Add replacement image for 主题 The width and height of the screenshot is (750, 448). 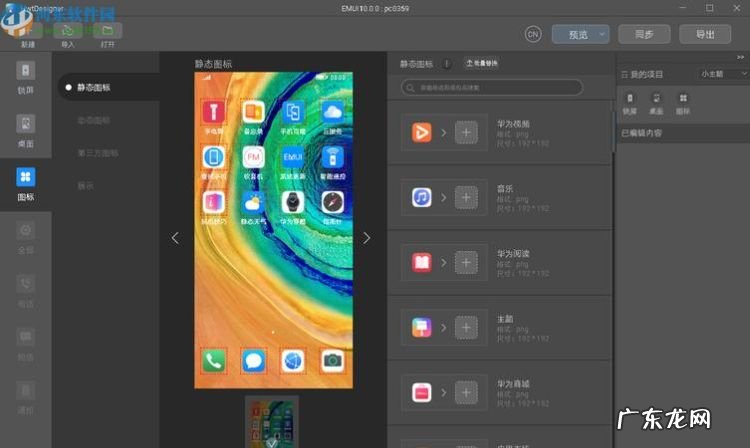tap(466, 328)
